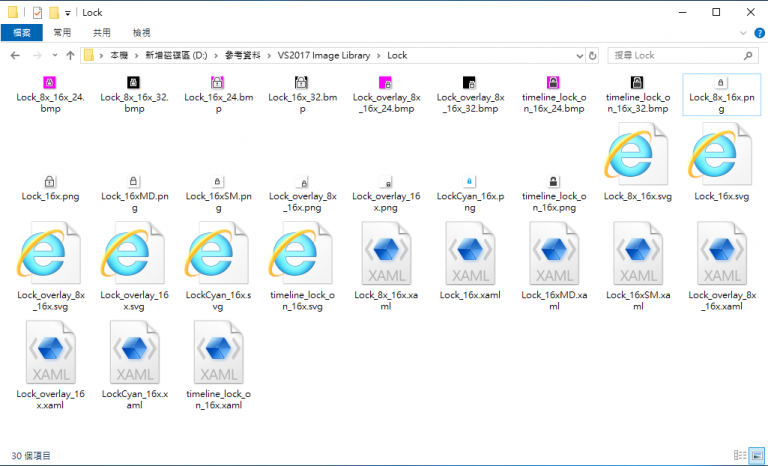This screenshot has height=466, width=768.
Task: Click the 搜尋 Lock search box
Action: coord(681,55)
